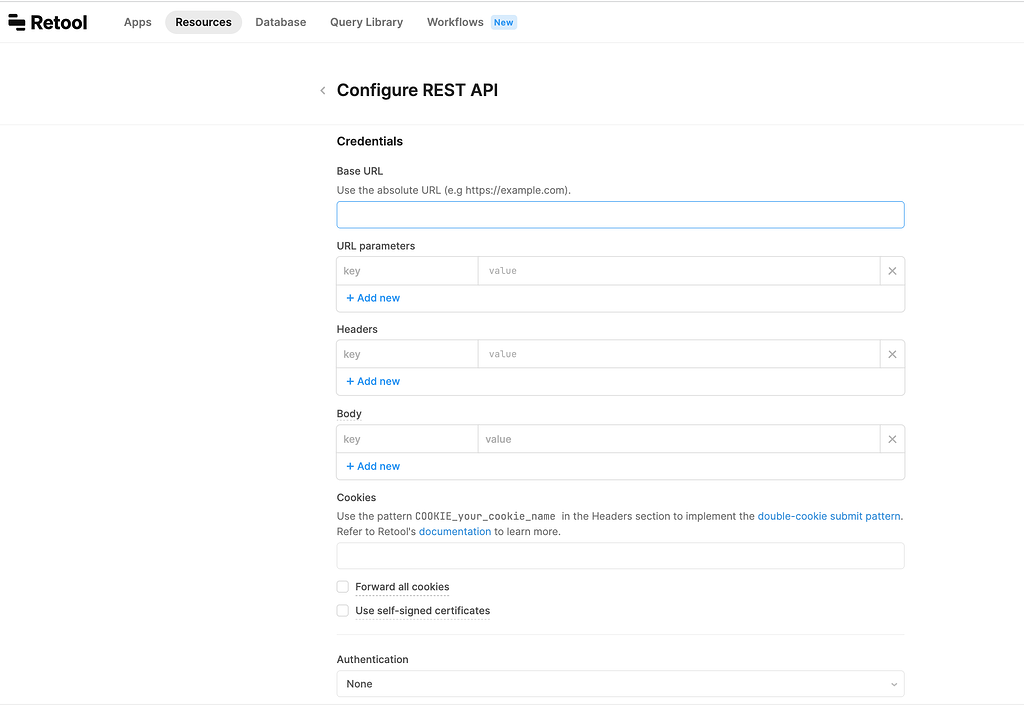Click the back chevron beside Configure REST API
Screen dimensions: 1024x722
click(x=322, y=90)
